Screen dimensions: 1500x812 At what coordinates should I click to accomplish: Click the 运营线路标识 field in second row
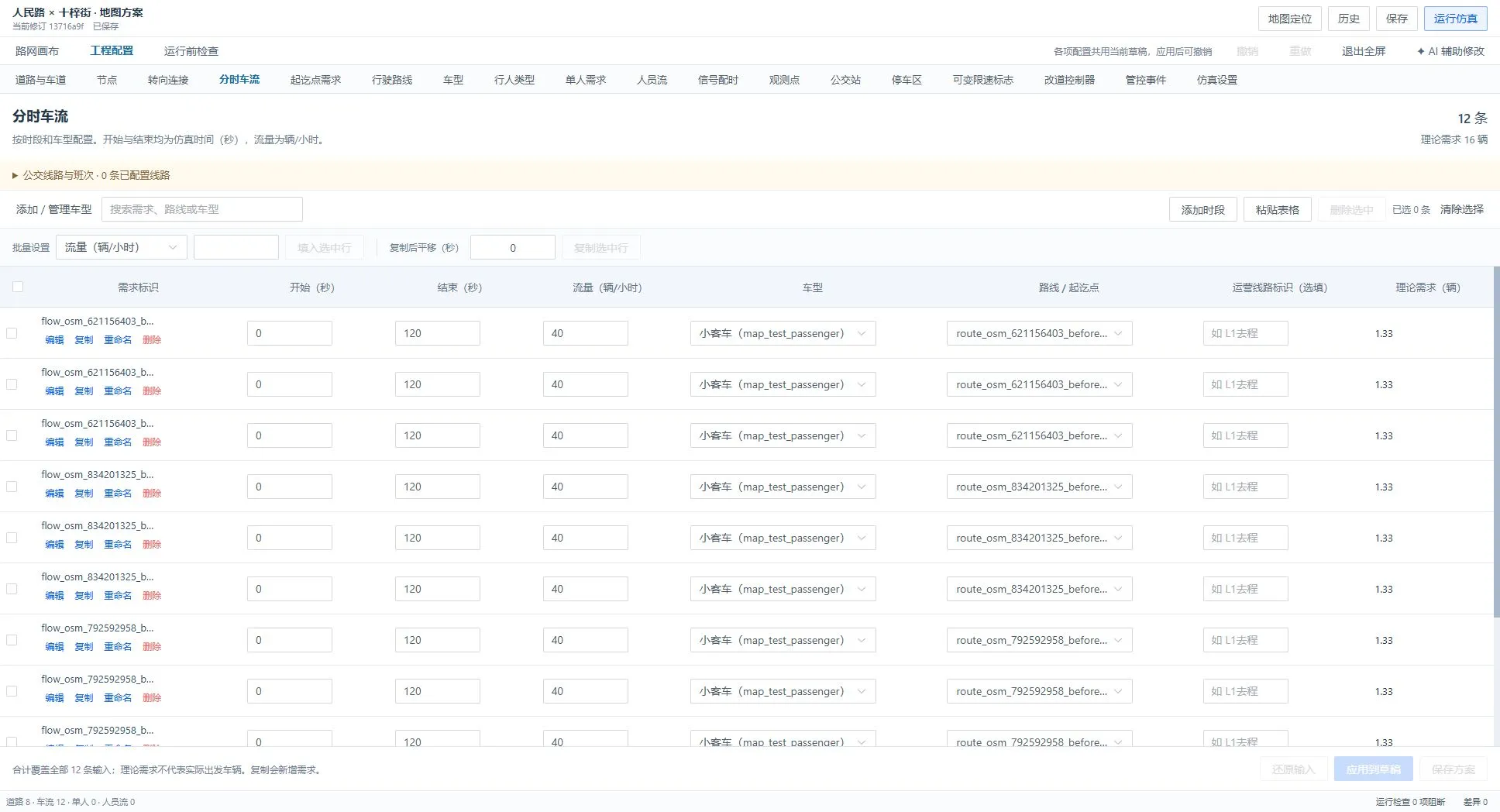[x=1245, y=384]
